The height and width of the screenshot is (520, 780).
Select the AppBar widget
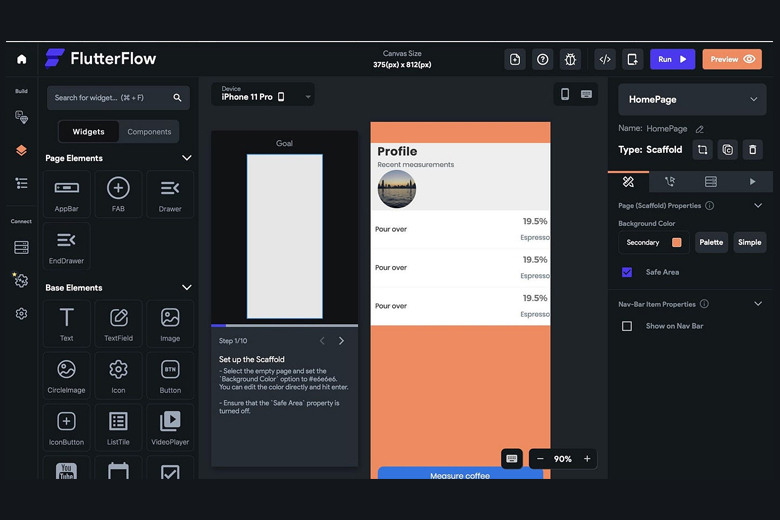(67, 194)
